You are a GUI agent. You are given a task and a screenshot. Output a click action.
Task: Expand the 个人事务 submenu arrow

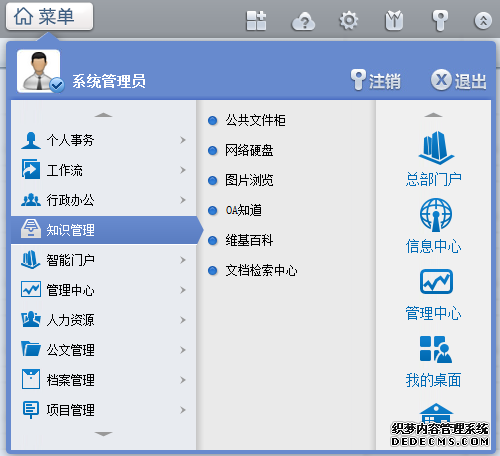(x=183, y=140)
